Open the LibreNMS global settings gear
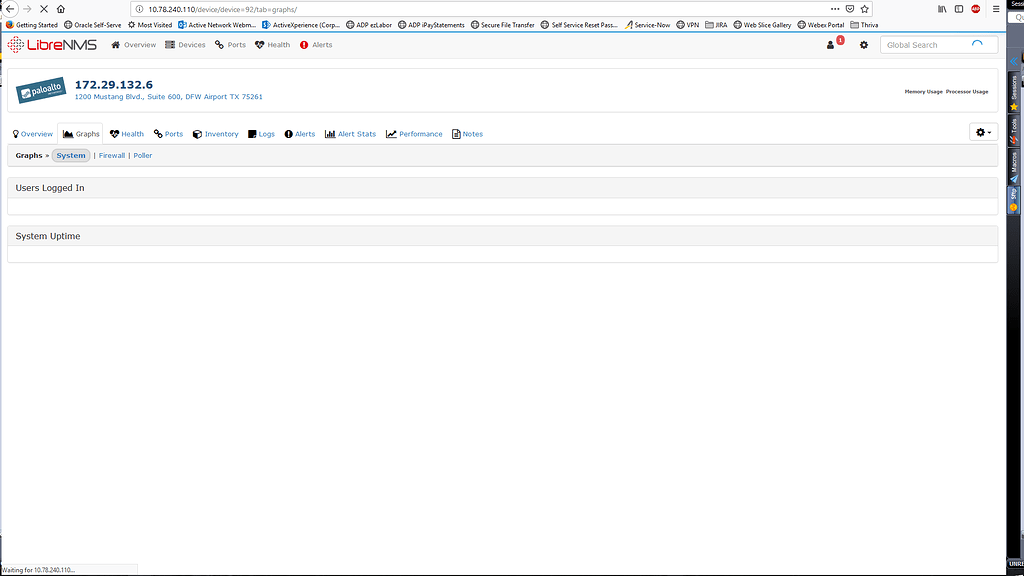The image size is (1024, 576). [864, 45]
